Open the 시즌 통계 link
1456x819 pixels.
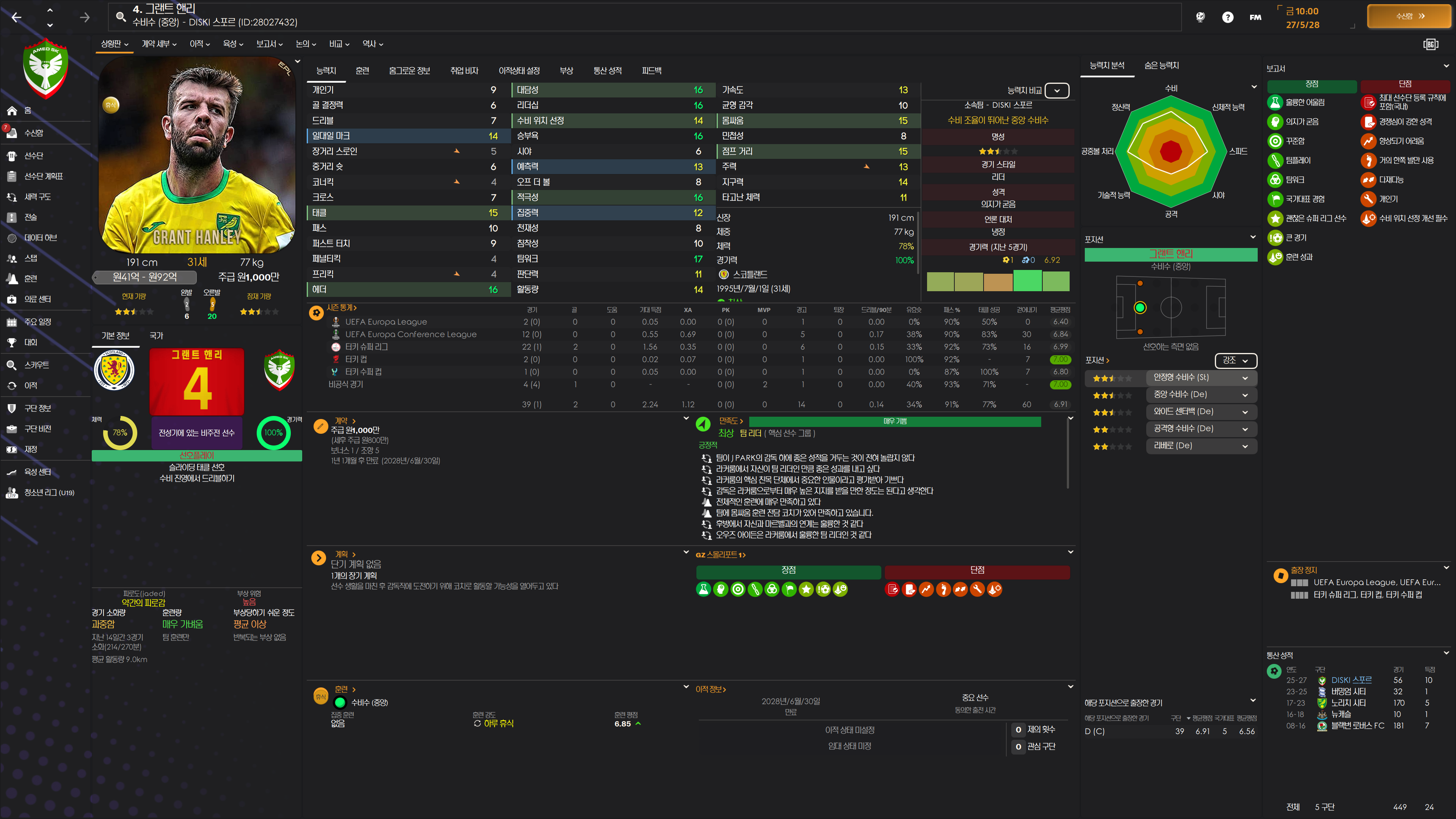click(341, 308)
